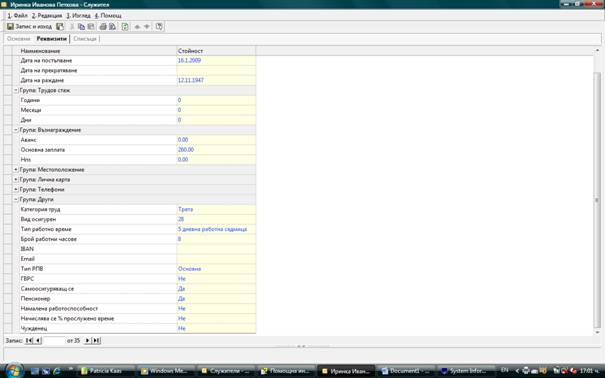Open the '3. Изглед' menu
The image size is (605, 378).
pos(78,15)
